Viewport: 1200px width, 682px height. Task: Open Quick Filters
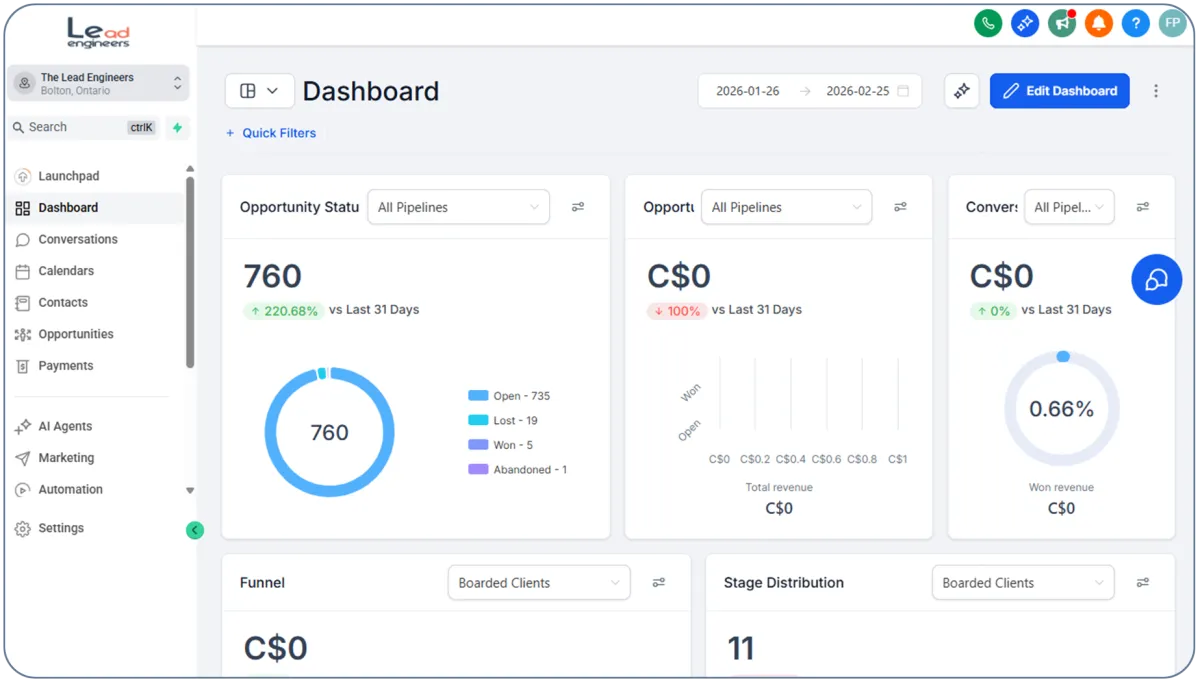[270, 133]
